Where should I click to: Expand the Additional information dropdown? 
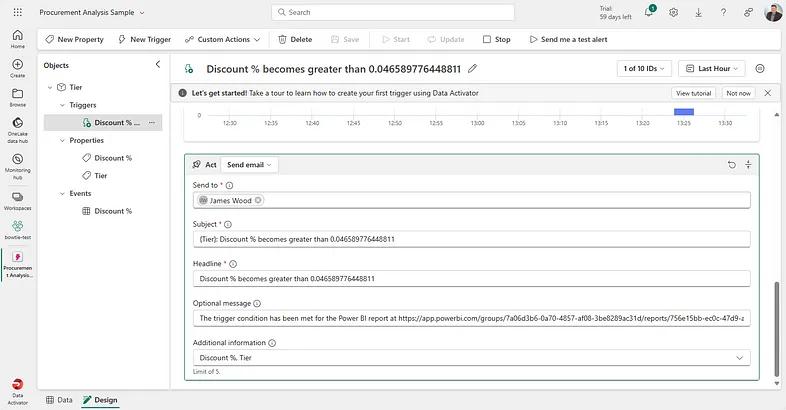pyautogui.click(x=739, y=358)
